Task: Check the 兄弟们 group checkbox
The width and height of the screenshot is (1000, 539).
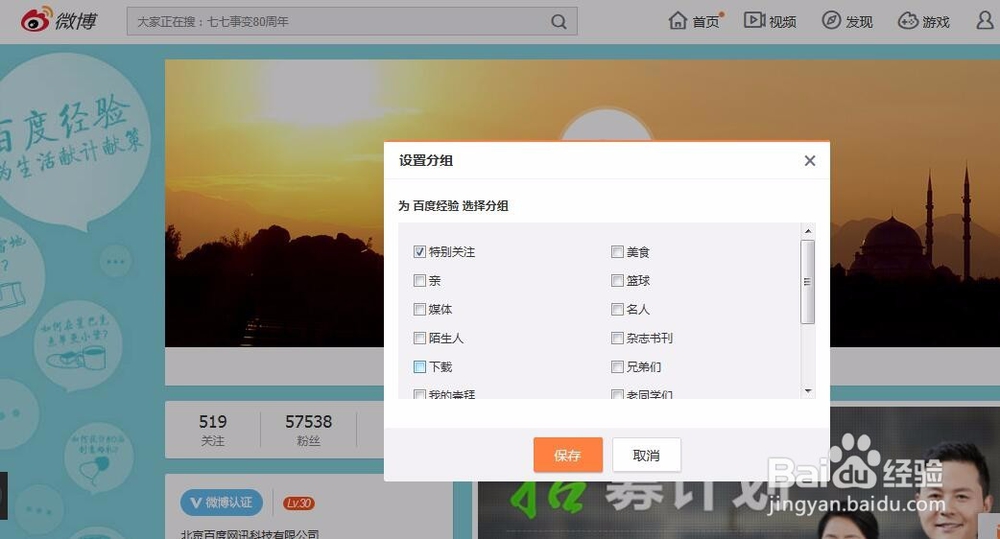Action: coord(617,367)
